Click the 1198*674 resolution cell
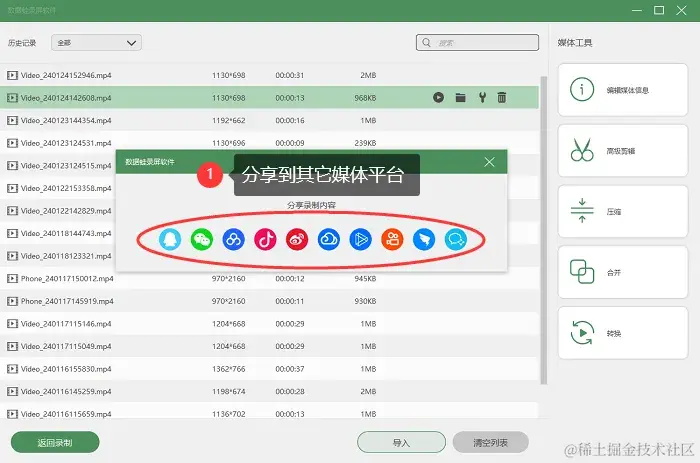 click(x=229, y=391)
